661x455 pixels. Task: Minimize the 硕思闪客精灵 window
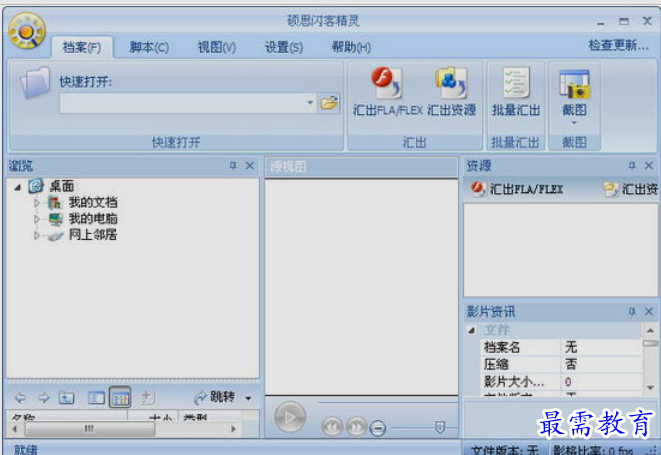tap(600, 22)
